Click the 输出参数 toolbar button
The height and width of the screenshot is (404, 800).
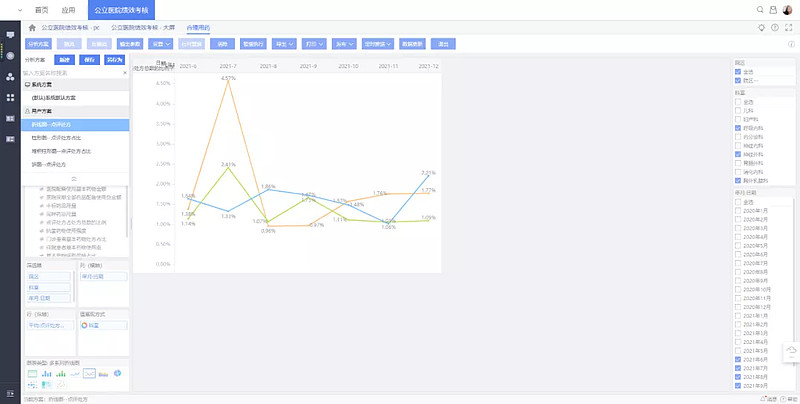point(130,44)
